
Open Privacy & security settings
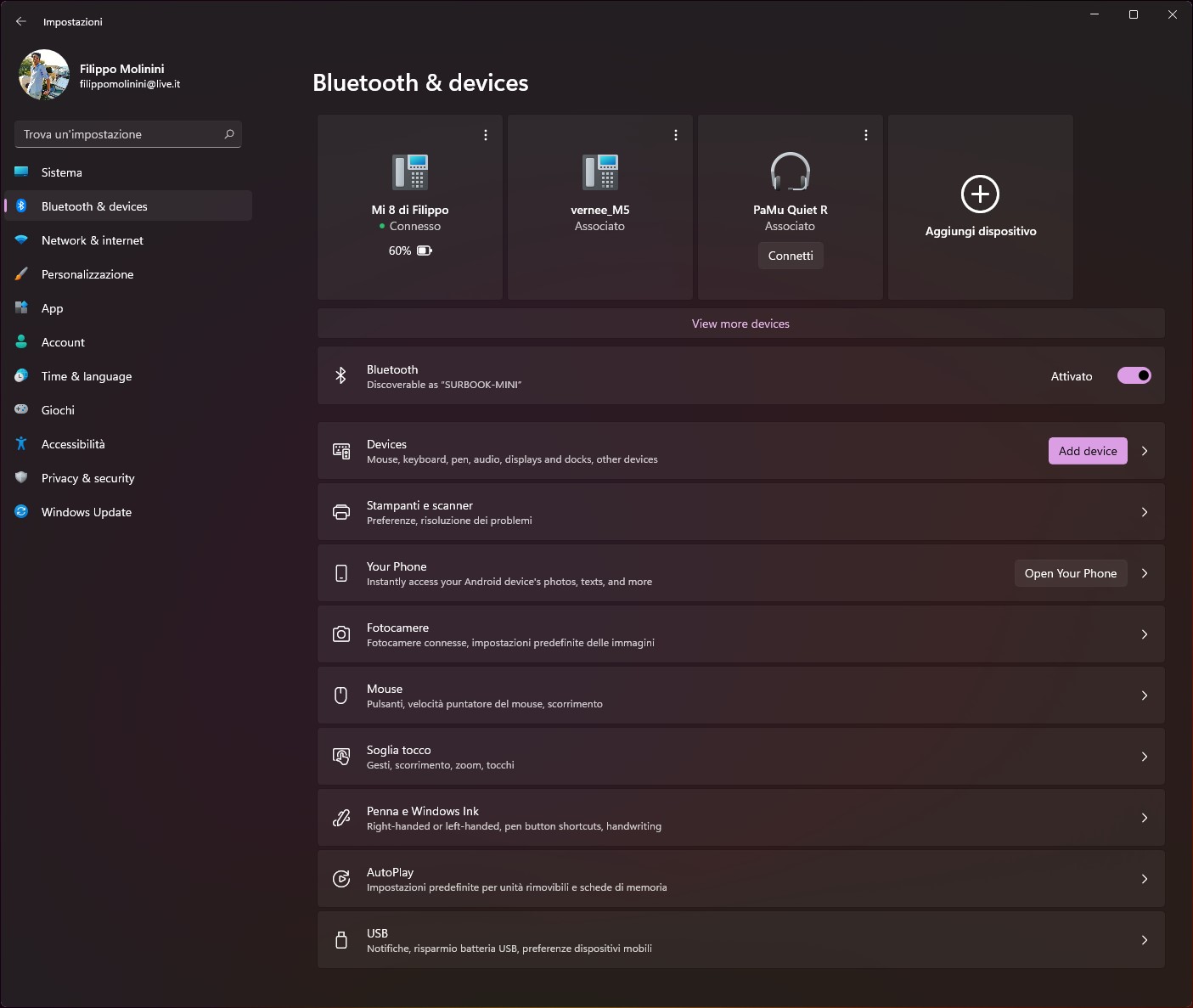click(x=128, y=478)
